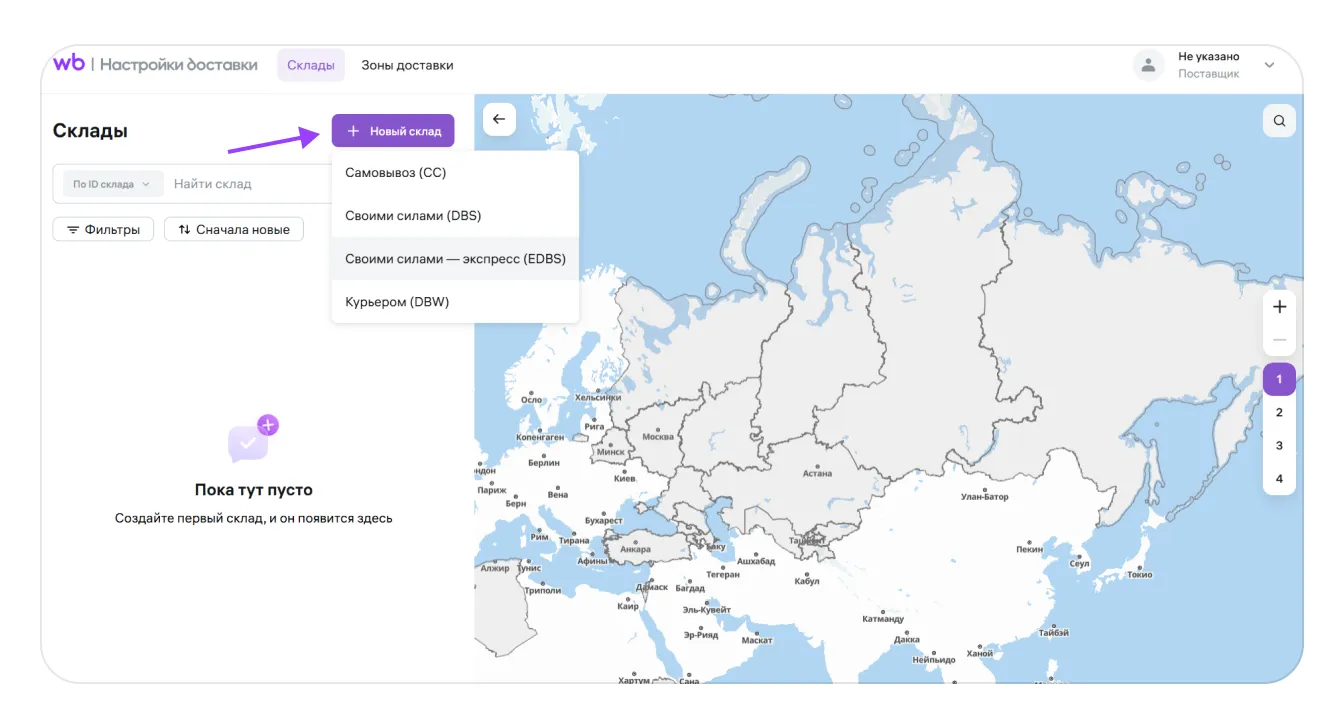Screen dimensions: 1344x726
Task: Expand the По ID склада dropdown
Action: coord(111,184)
